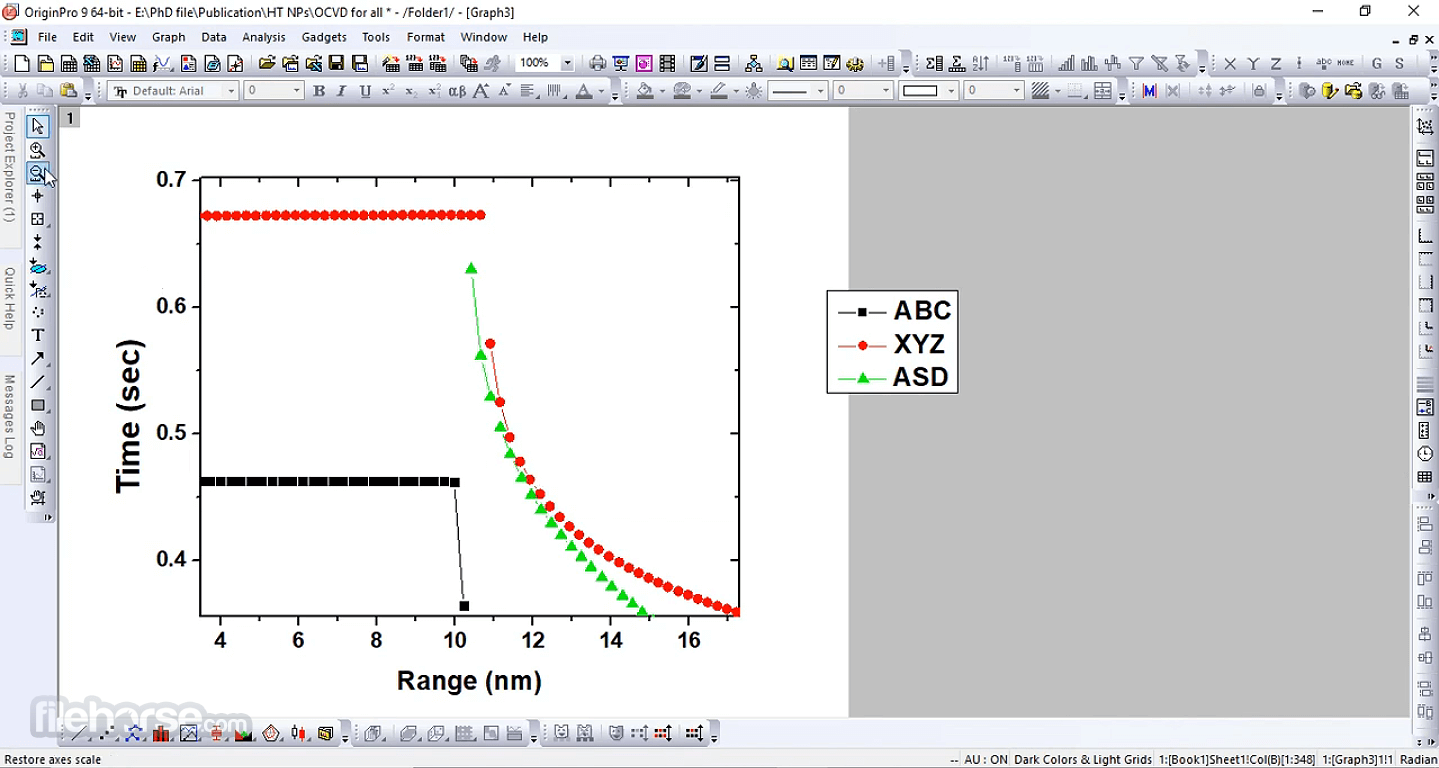Select the Pan hand tool
Screen dimensions: 1439x768
pos(38,428)
